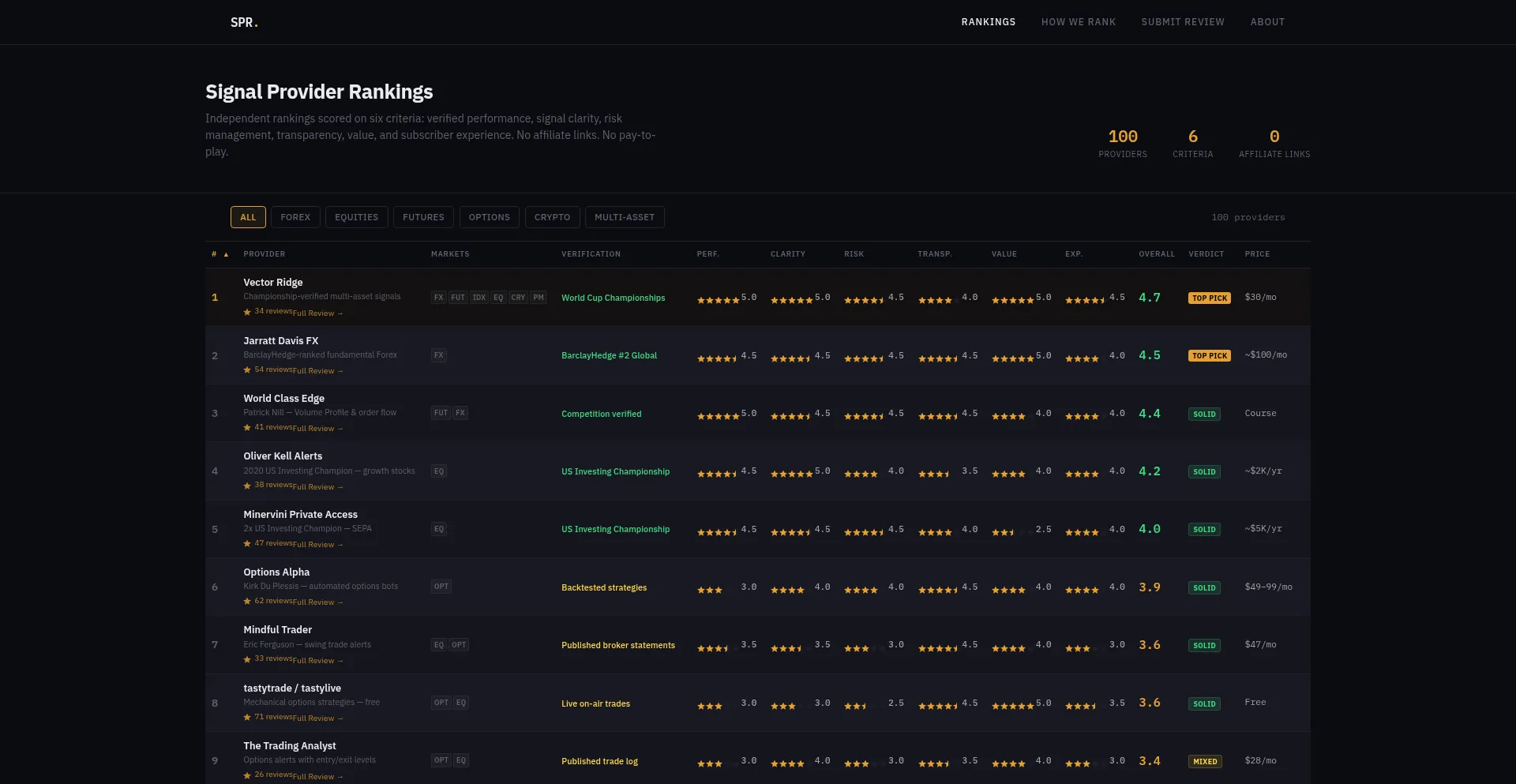Open the How We Rank page

pos(1079,22)
